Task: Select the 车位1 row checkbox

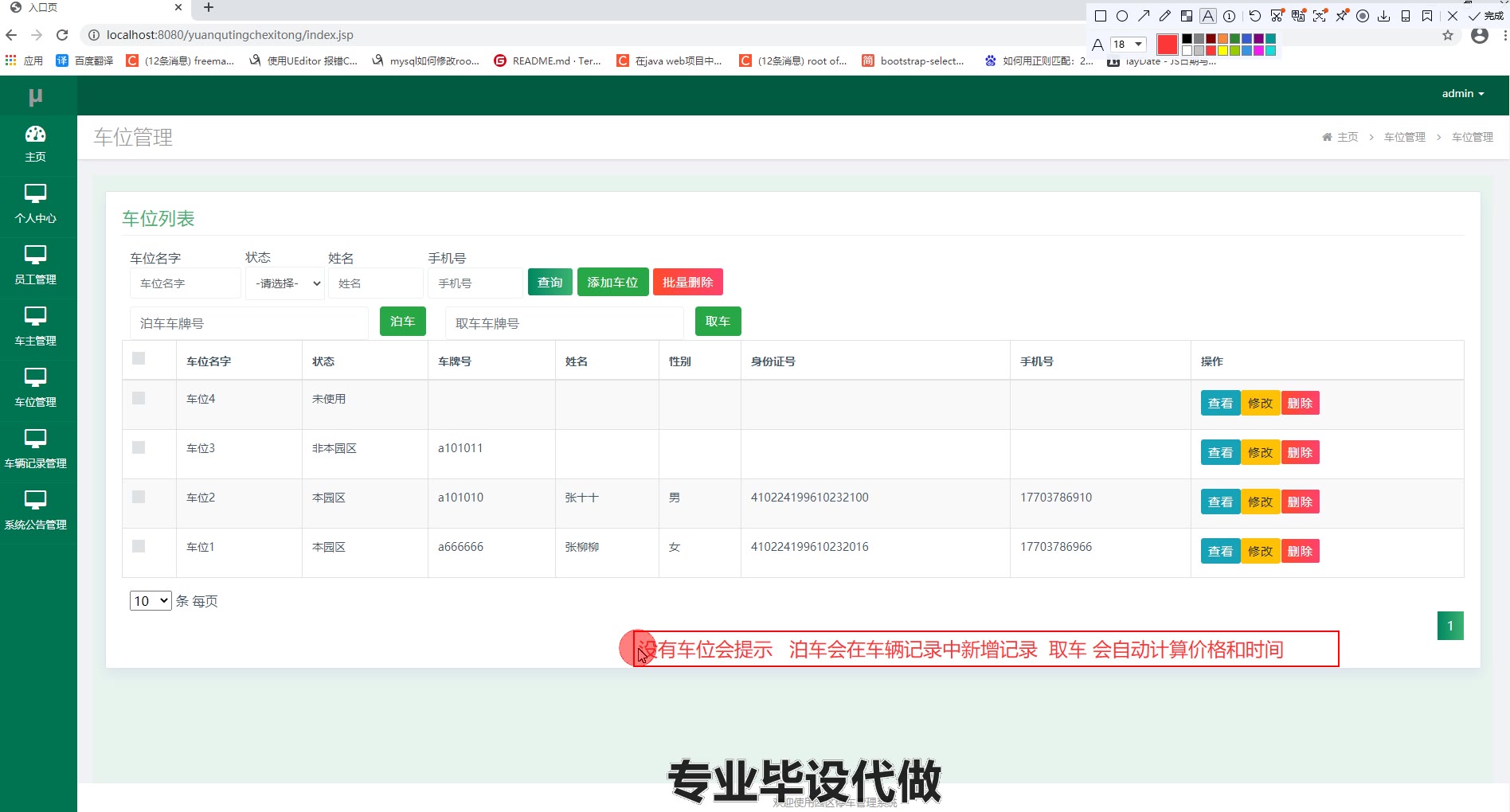Action: coord(139,546)
